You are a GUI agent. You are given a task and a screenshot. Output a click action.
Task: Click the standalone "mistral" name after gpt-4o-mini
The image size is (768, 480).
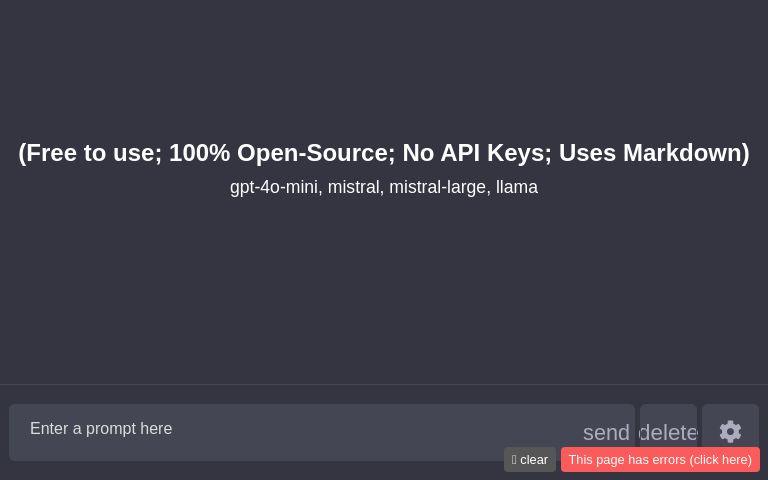353,187
